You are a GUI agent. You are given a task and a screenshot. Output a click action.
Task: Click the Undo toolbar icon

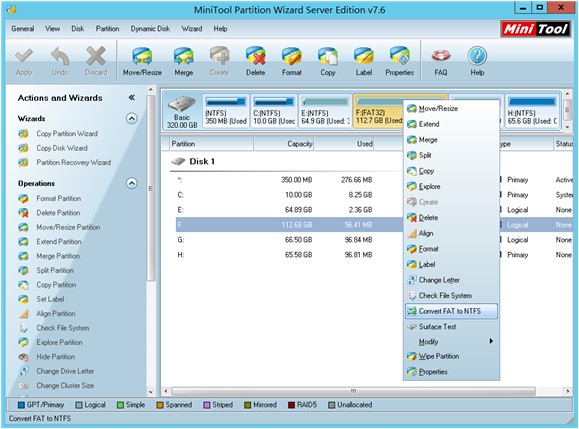click(x=60, y=62)
